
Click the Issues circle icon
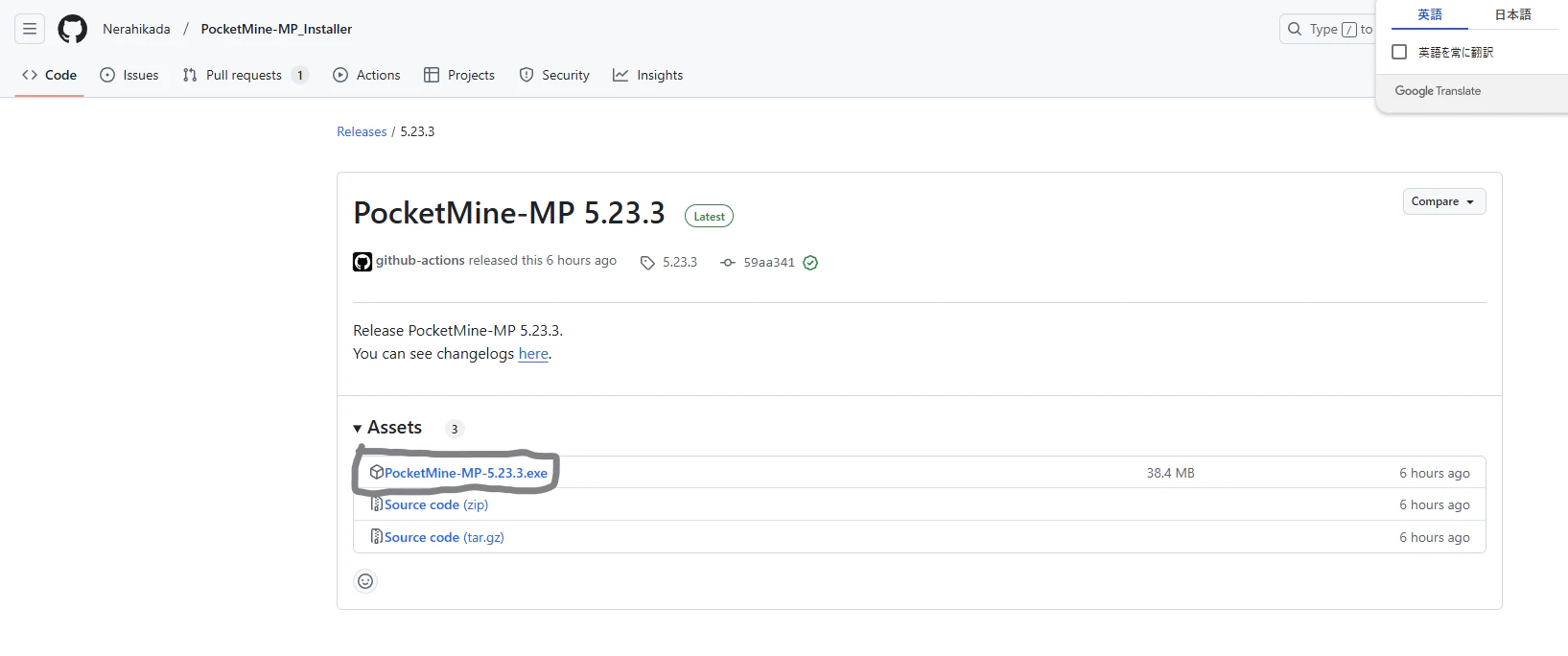click(107, 75)
